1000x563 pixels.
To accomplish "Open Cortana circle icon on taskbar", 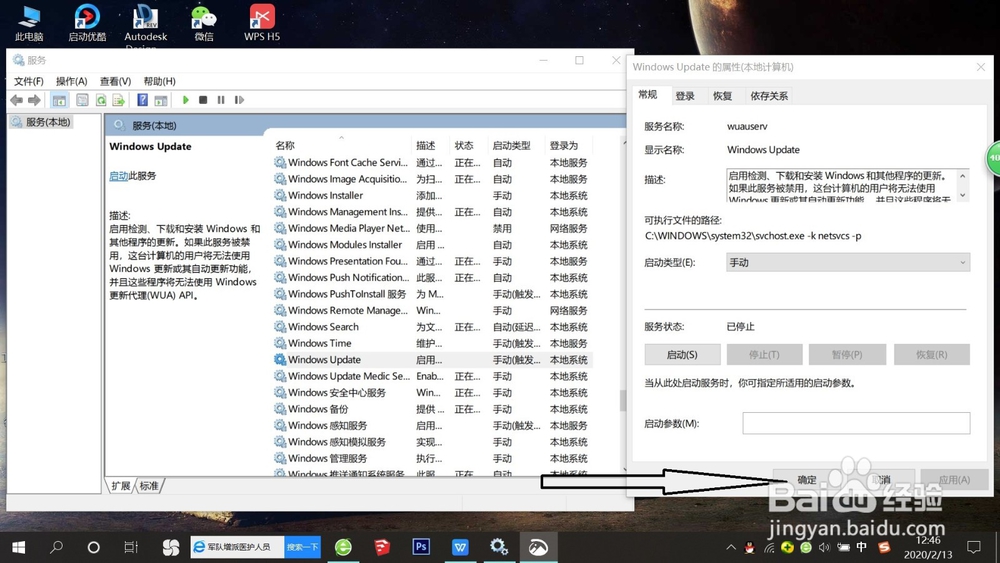I will 93,547.
